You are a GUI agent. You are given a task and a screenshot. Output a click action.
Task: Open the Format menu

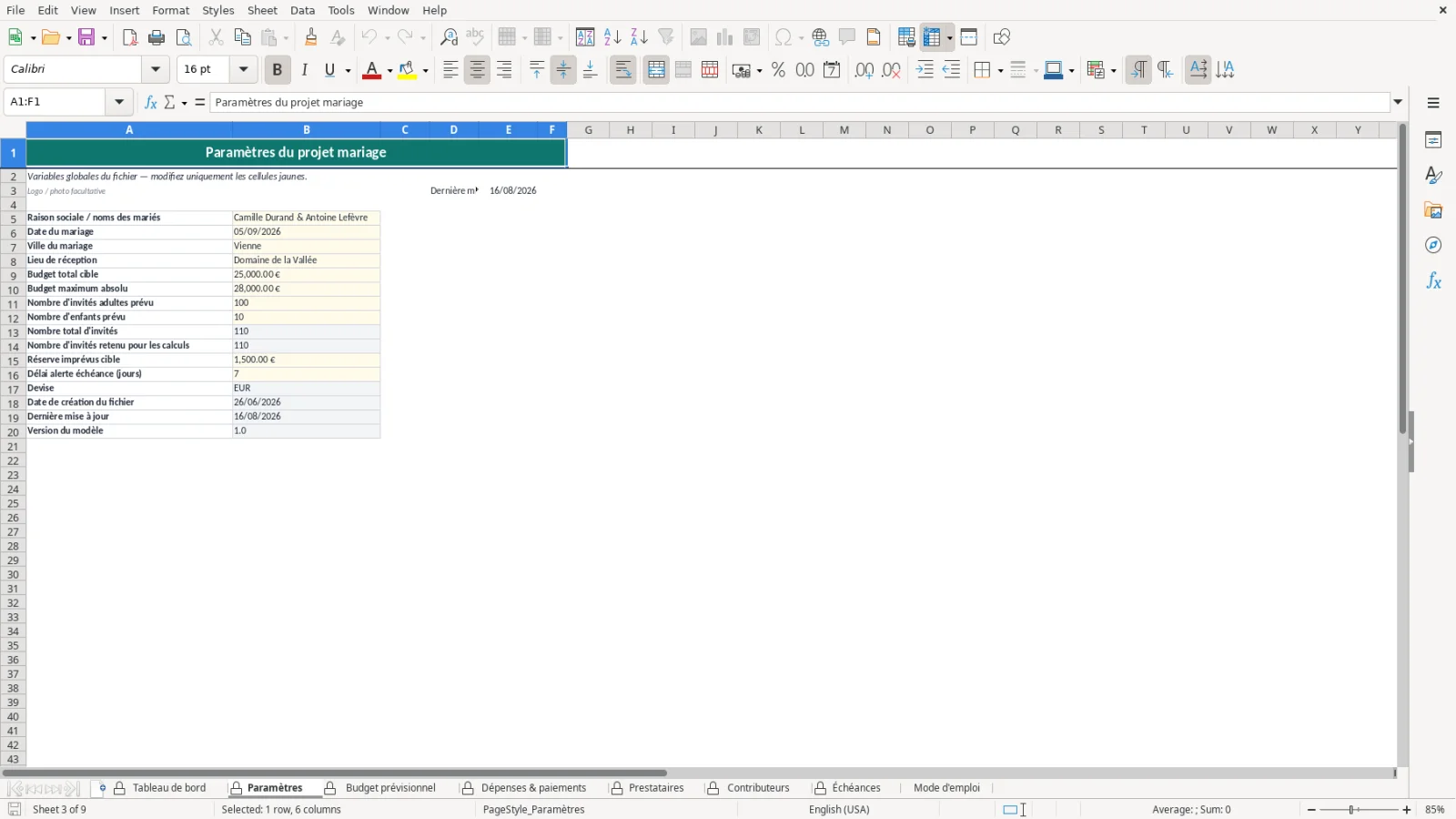pos(171,10)
